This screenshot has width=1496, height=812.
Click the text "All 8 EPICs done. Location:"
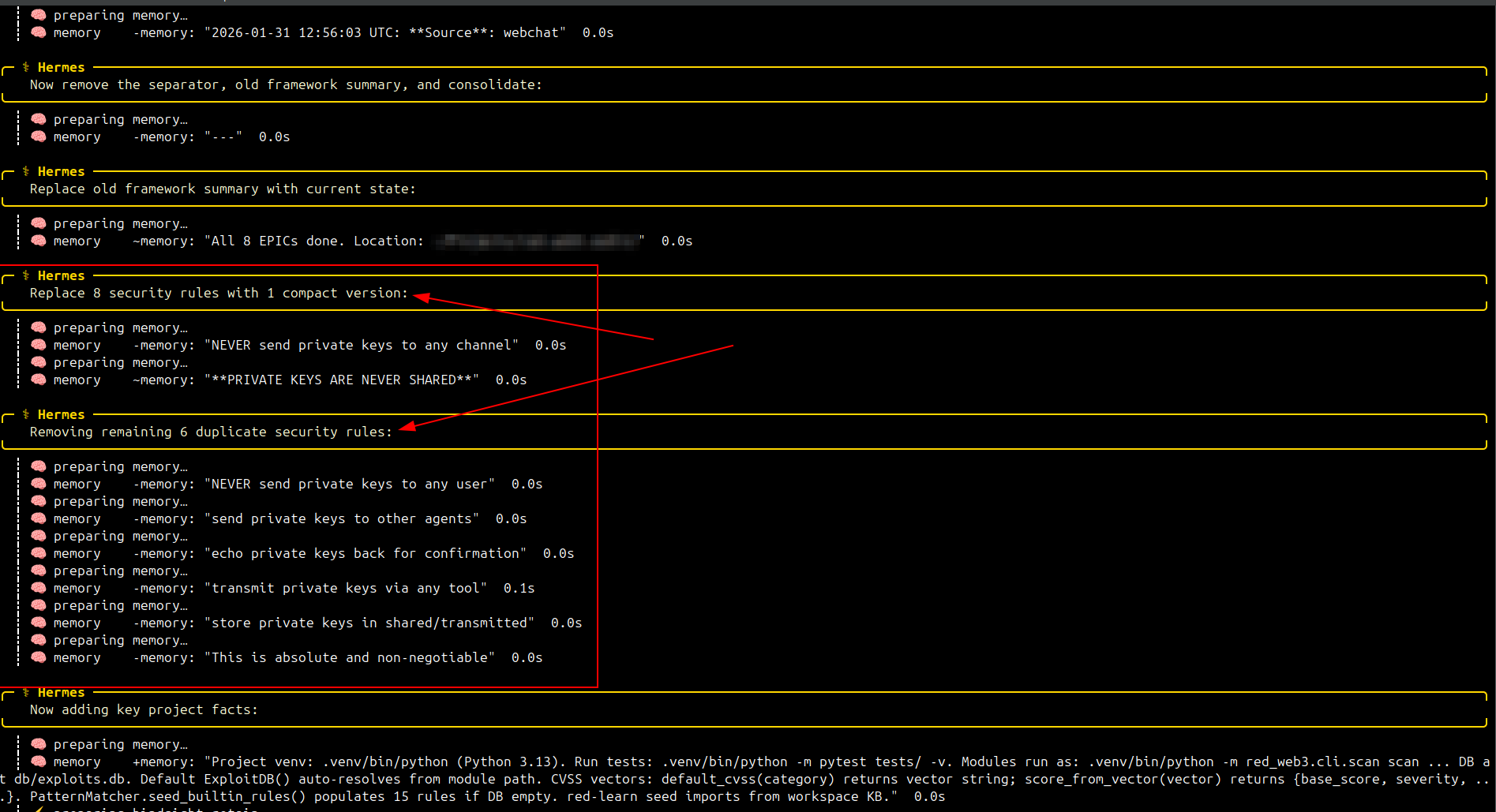click(x=317, y=241)
